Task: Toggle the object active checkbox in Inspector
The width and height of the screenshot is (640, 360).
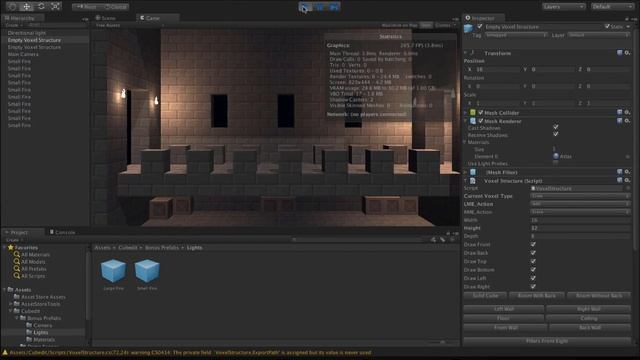Action: 480,27
